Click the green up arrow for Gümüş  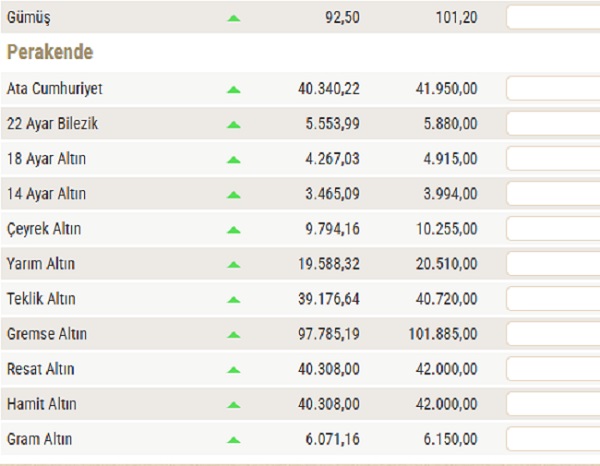[x=234, y=18]
